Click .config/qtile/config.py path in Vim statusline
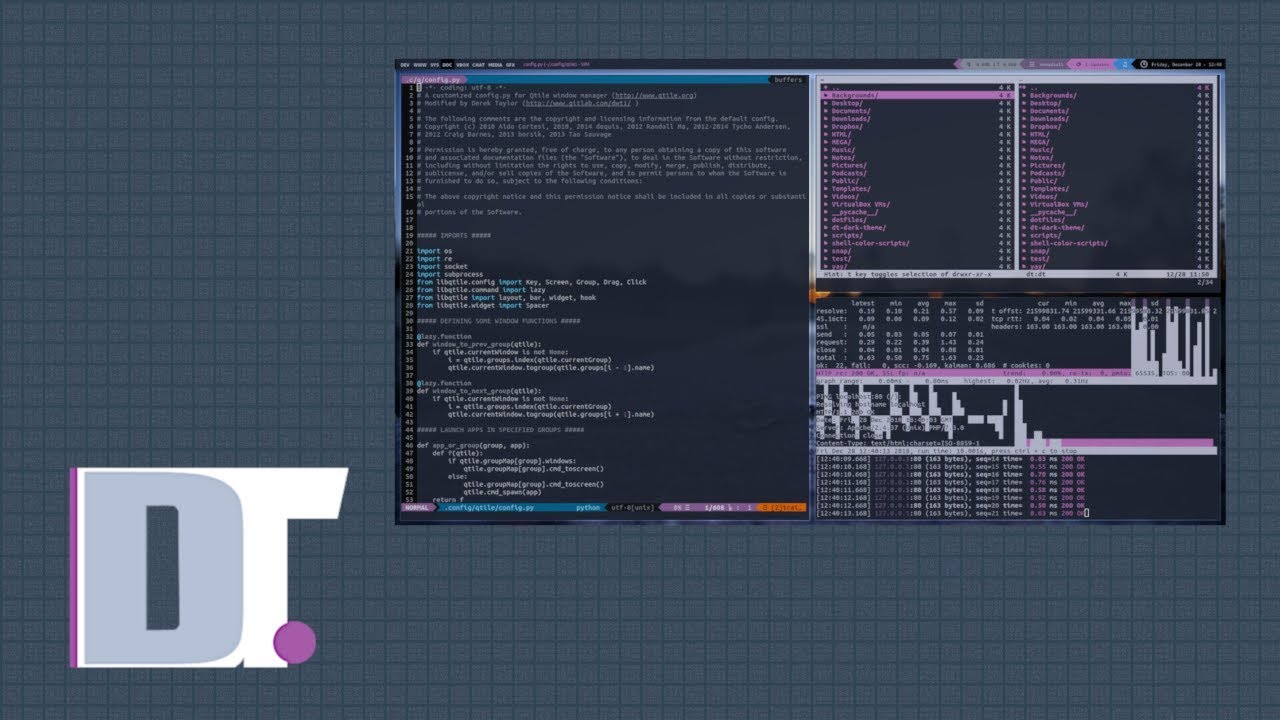Image resolution: width=1280 pixels, height=720 pixels. (487, 507)
